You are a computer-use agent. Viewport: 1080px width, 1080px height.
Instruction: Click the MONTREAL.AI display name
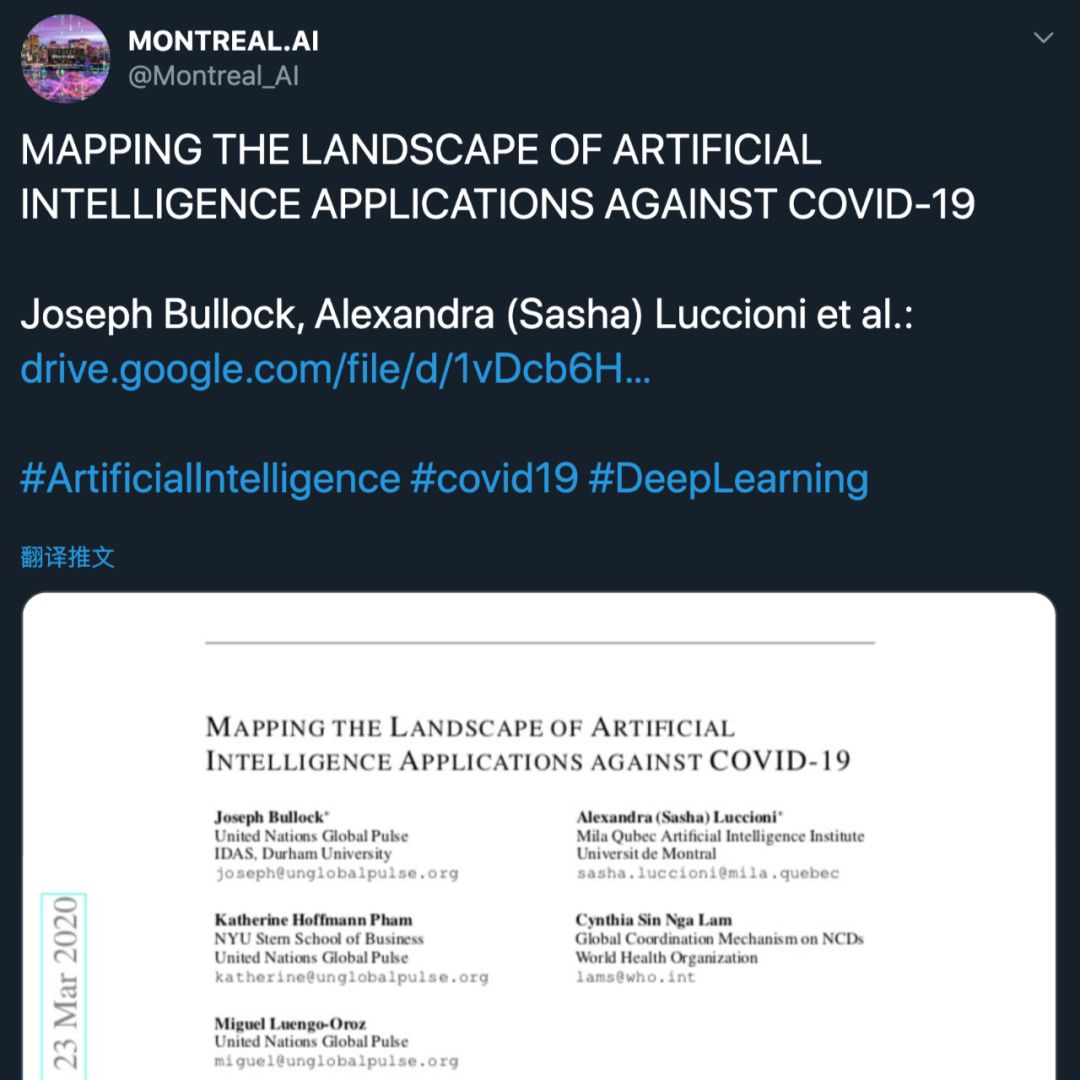pyautogui.click(x=223, y=41)
